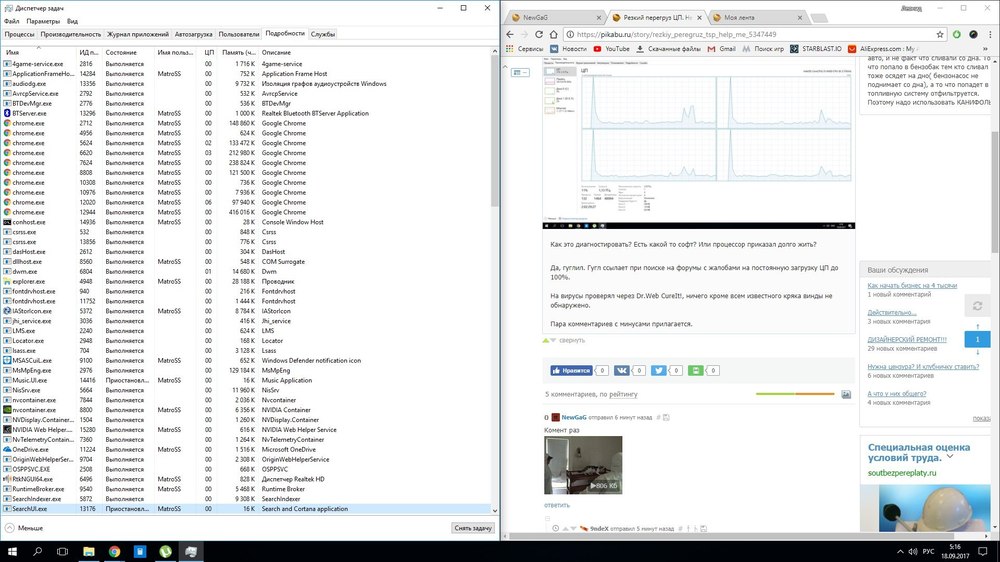Open Windows Start menu

click(12, 551)
